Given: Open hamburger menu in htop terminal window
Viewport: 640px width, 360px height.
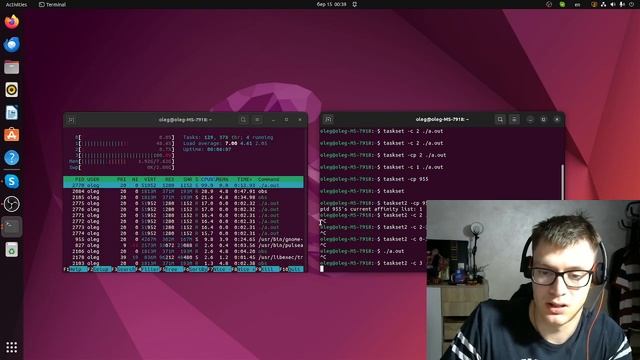Looking at the screenshot, I should click(x=257, y=120).
